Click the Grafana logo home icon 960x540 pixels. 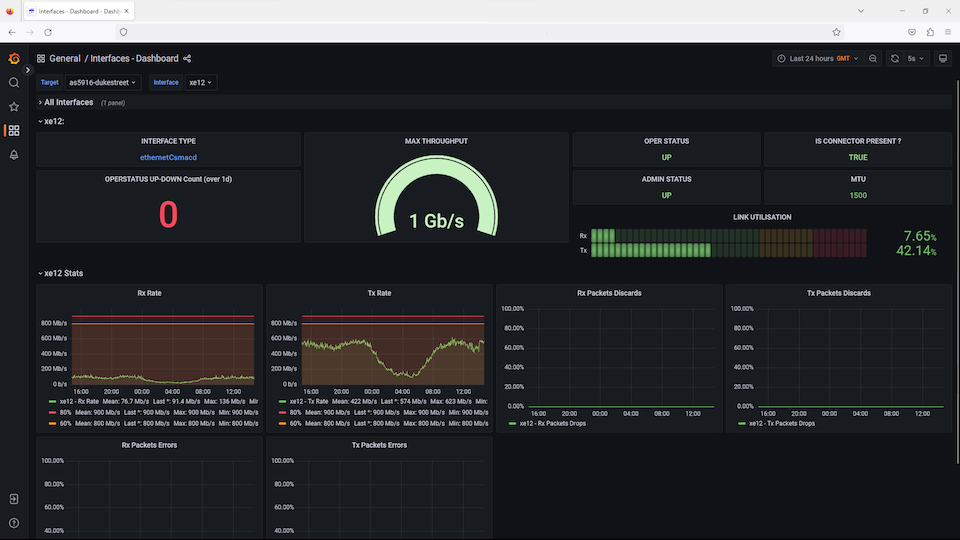tap(13, 59)
